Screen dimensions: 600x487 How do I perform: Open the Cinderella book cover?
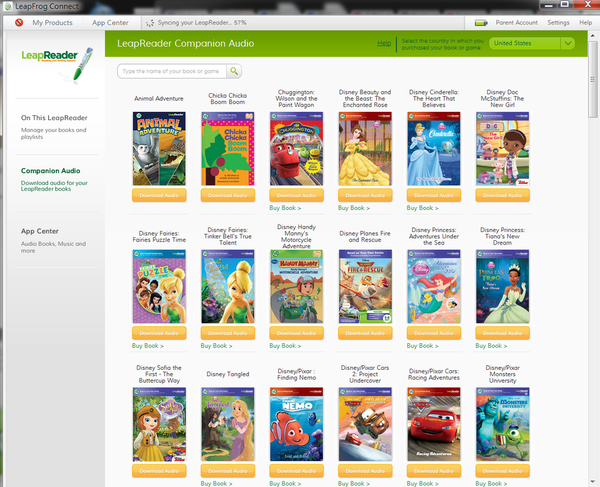coord(434,148)
